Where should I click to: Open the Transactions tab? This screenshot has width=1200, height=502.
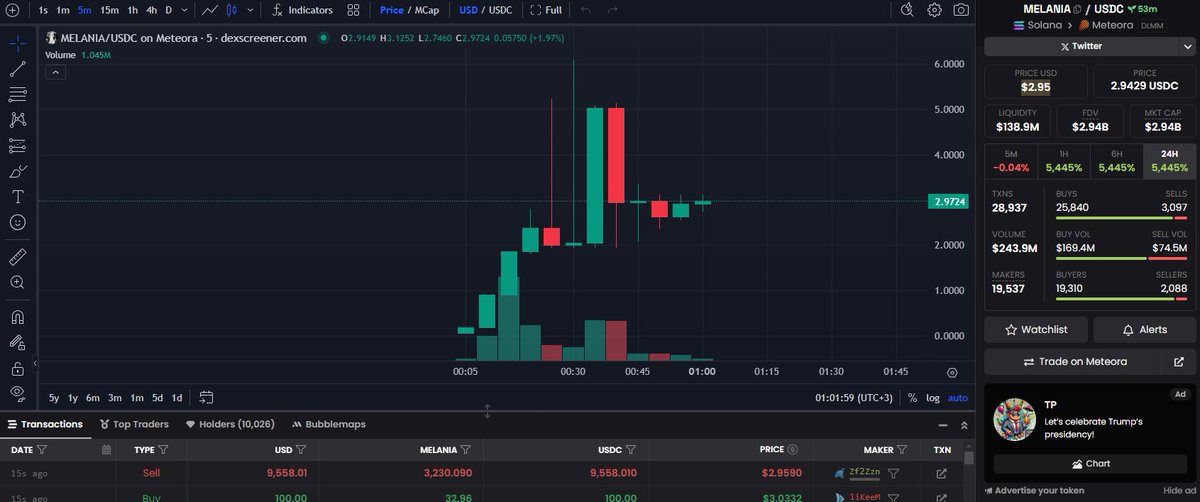(45, 424)
